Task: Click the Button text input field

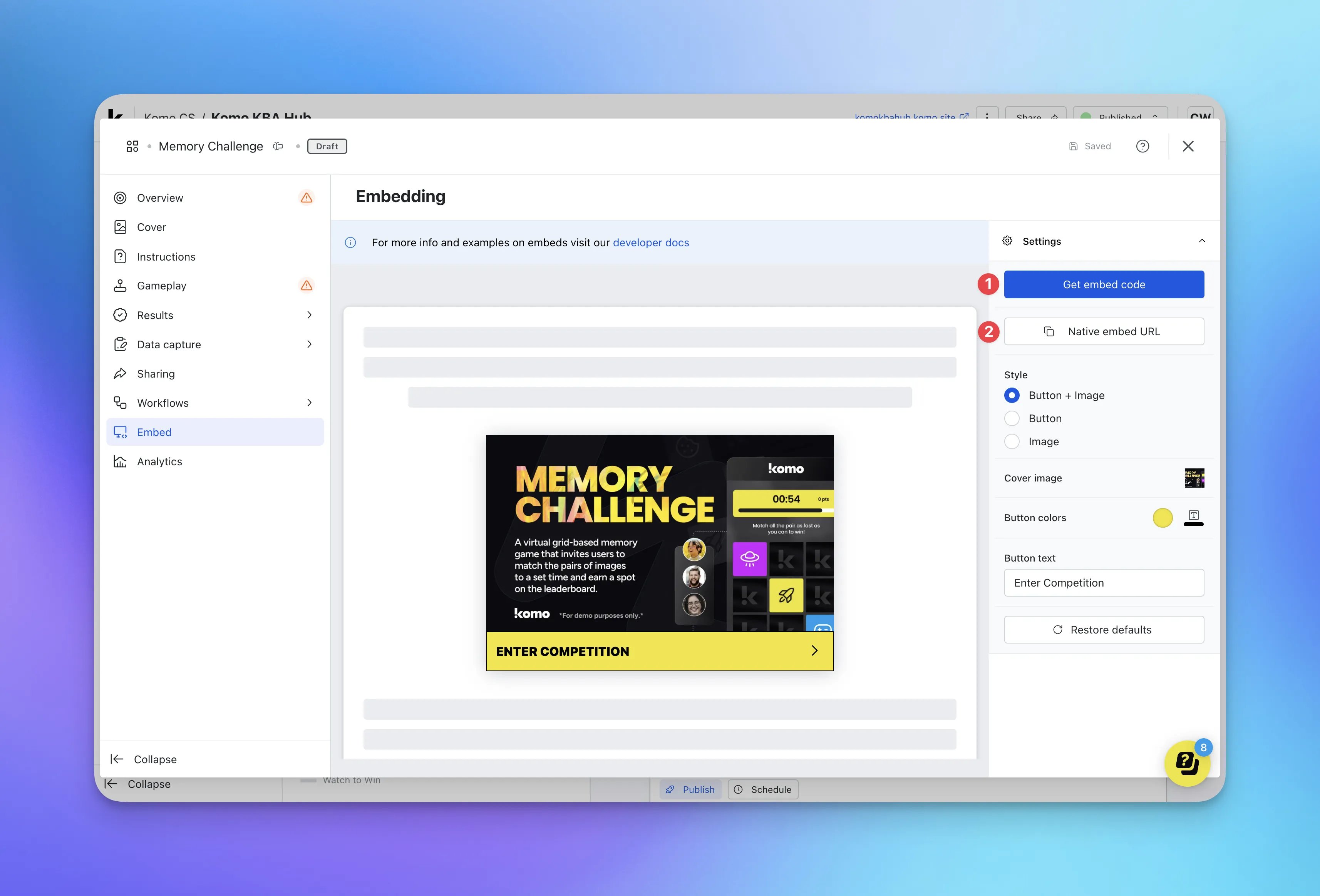Action: [1104, 583]
